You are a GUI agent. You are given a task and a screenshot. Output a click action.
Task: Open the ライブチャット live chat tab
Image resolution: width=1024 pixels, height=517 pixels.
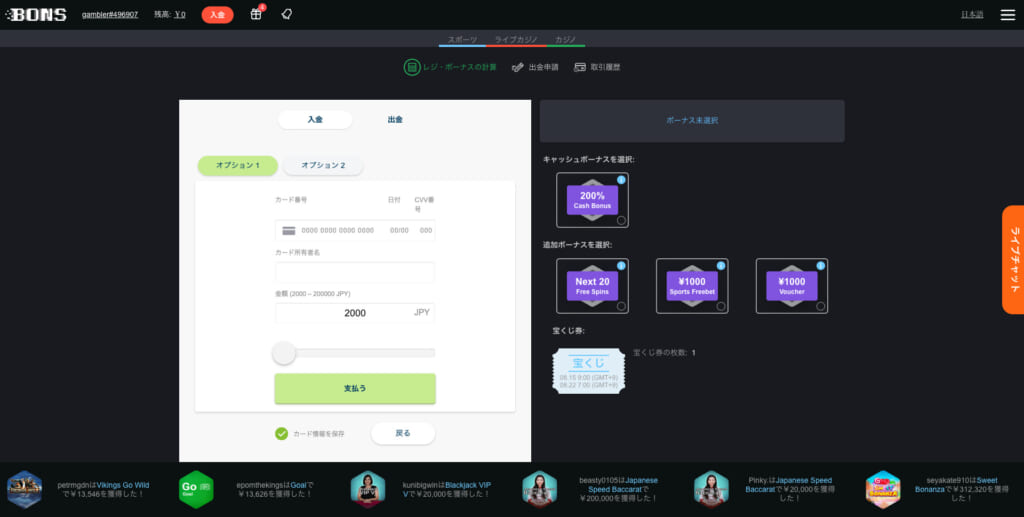pos(1013,260)
